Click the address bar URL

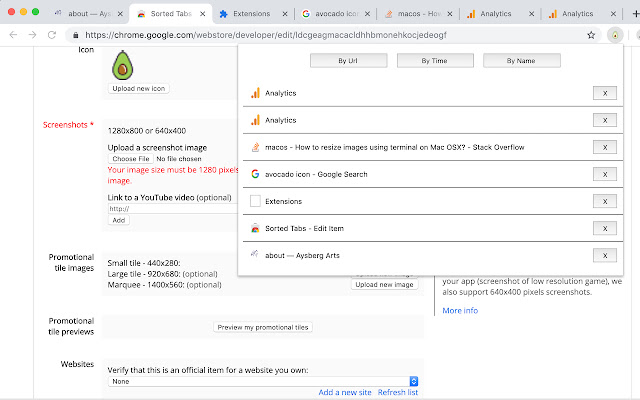coord(266,35)
